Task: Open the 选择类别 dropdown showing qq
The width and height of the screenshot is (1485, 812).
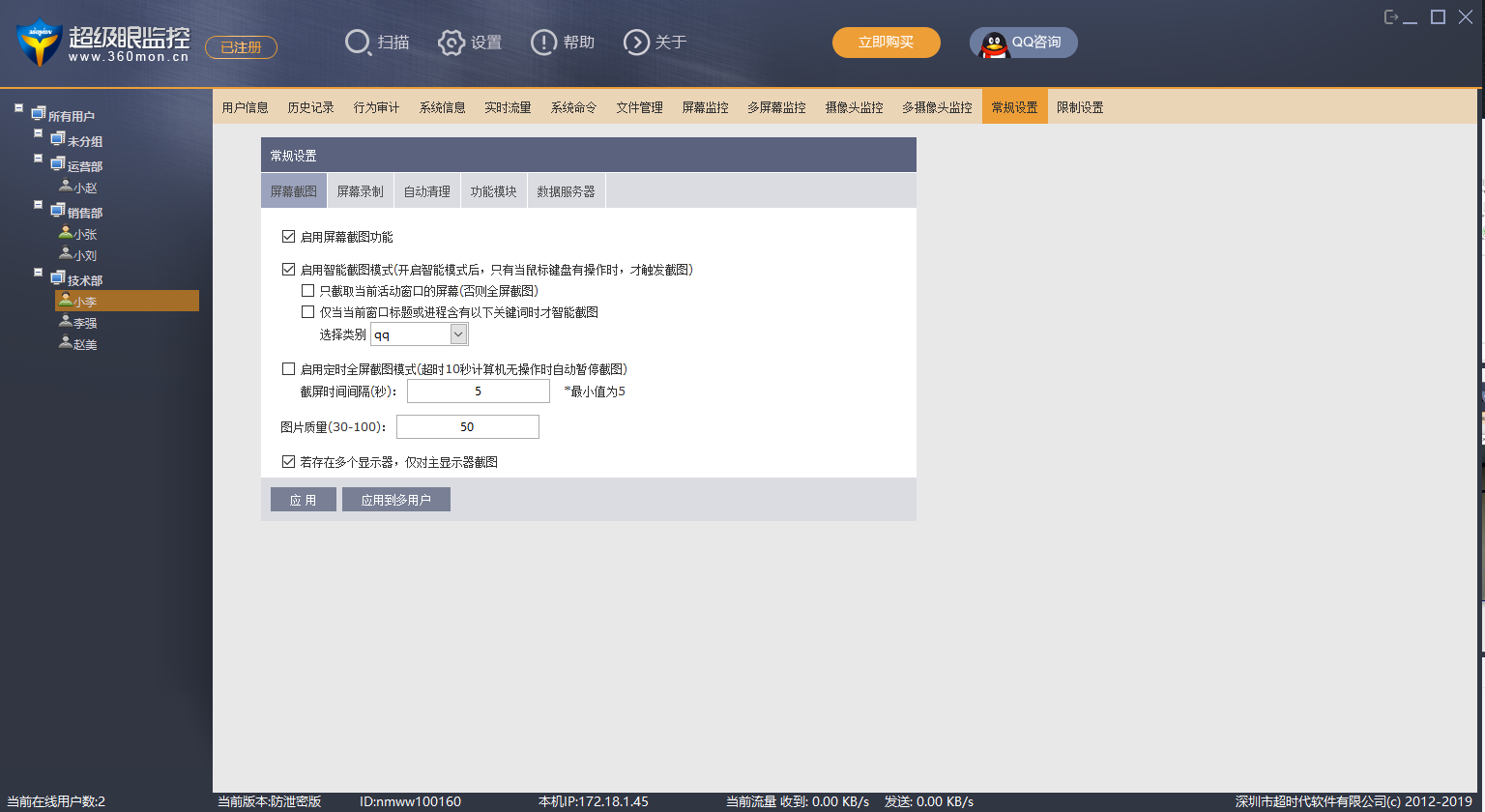Action: point(459,334)
